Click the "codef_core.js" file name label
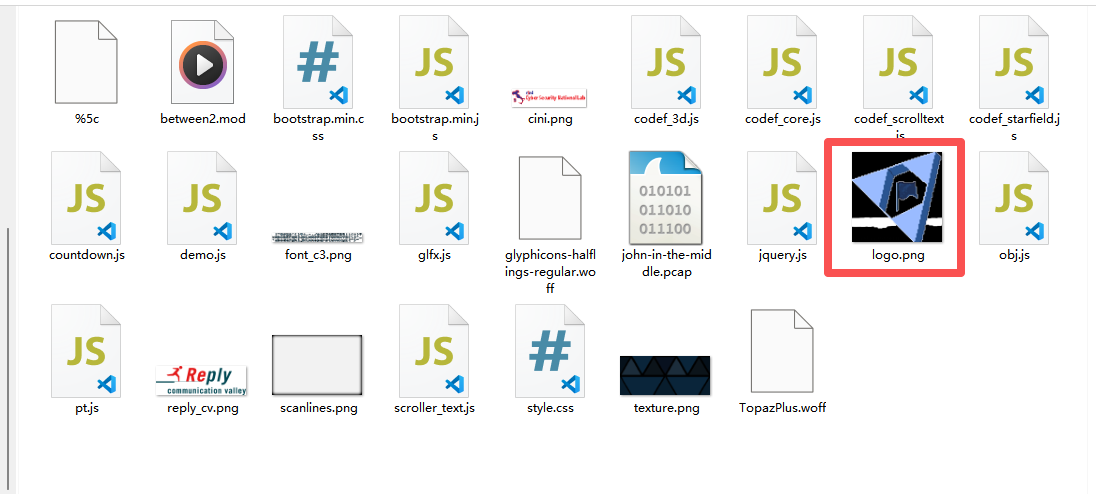Viewport: 1096px width, 494px height. 782,119
